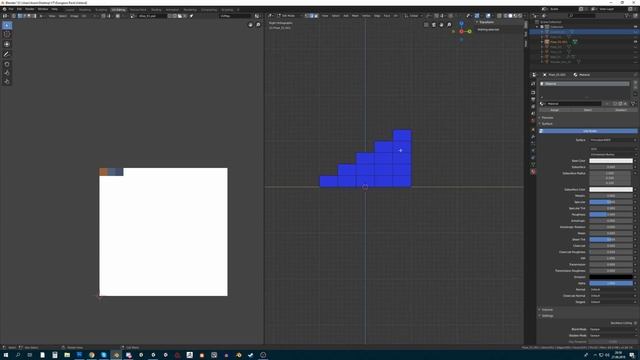Open the Material properties tab icon
The height and width of the screenshot is (360, 640).
tap(533, 172)
